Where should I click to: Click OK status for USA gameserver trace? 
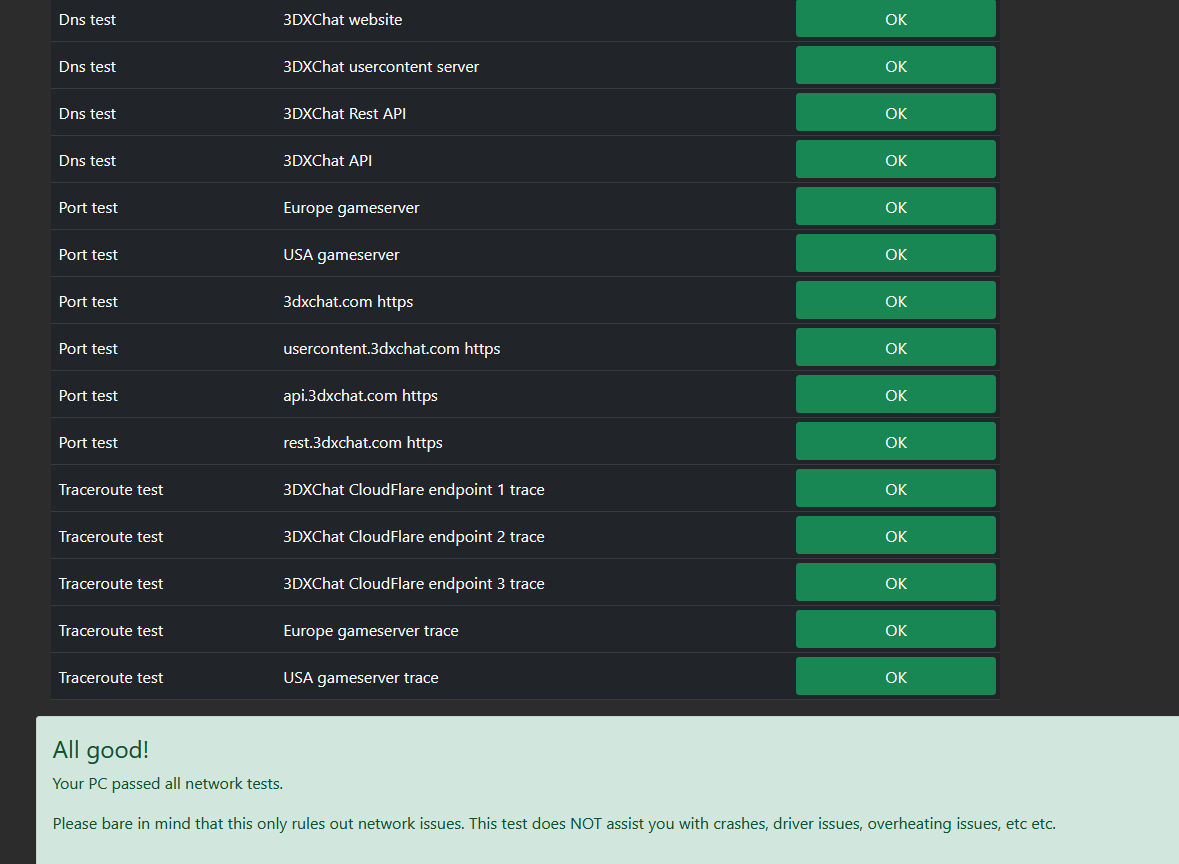coord(896,677)
